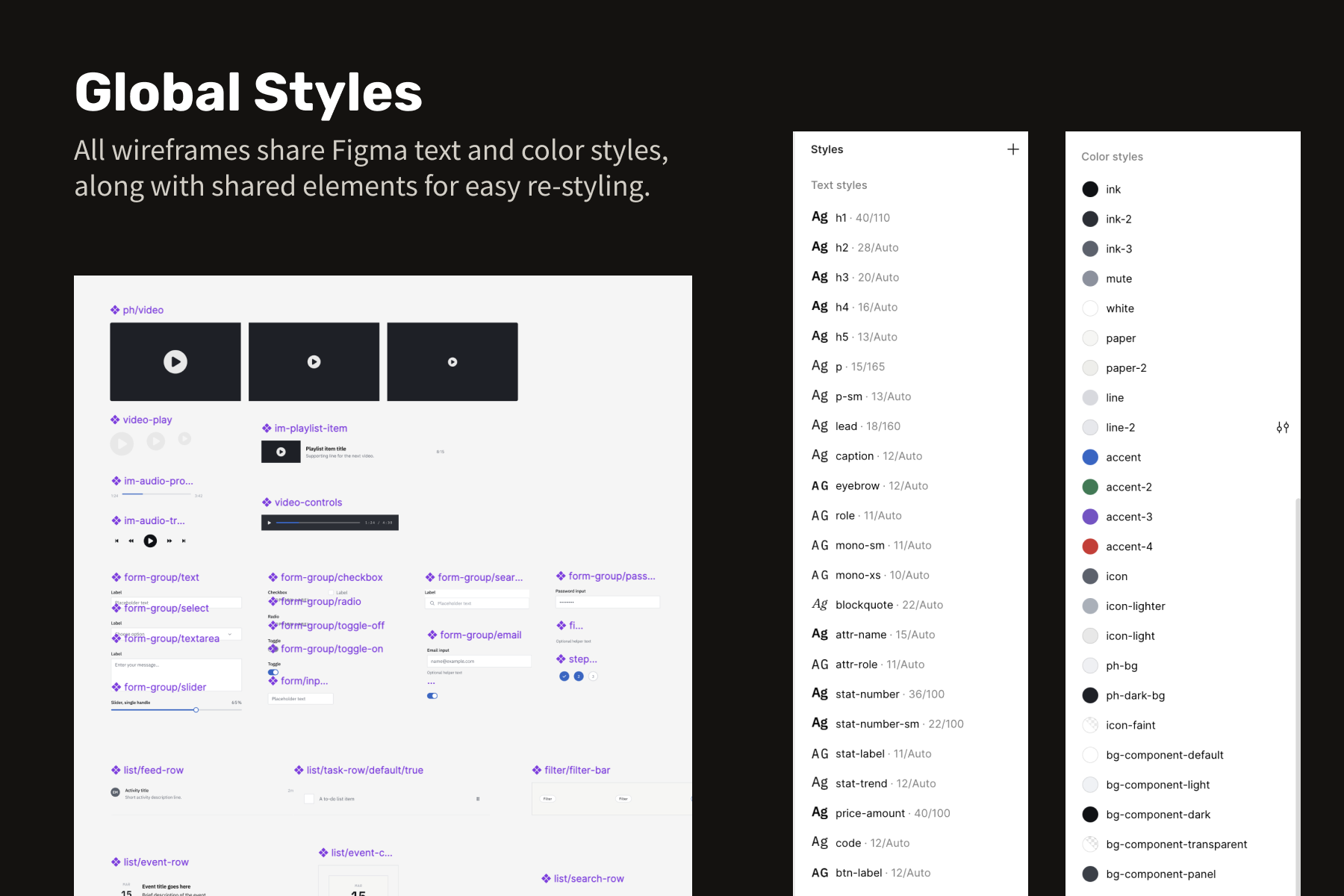1344x896 pixels.
Task: Check the task-row to-do checkbox
Action: point(309,799)
